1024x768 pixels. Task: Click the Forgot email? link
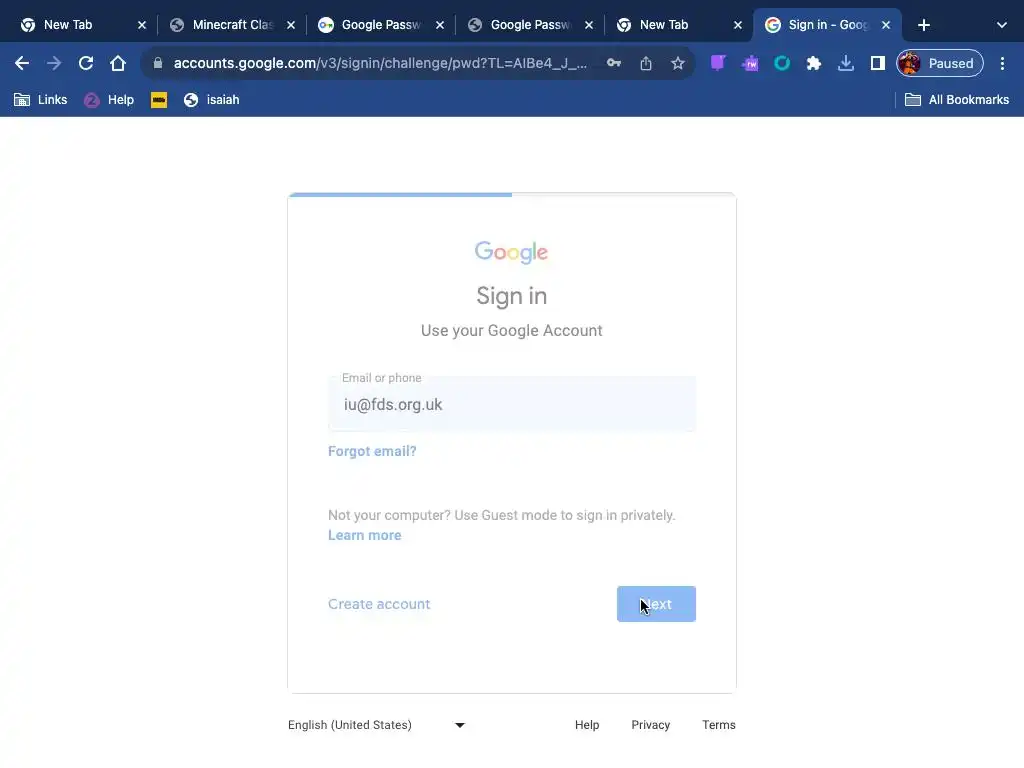372,451
